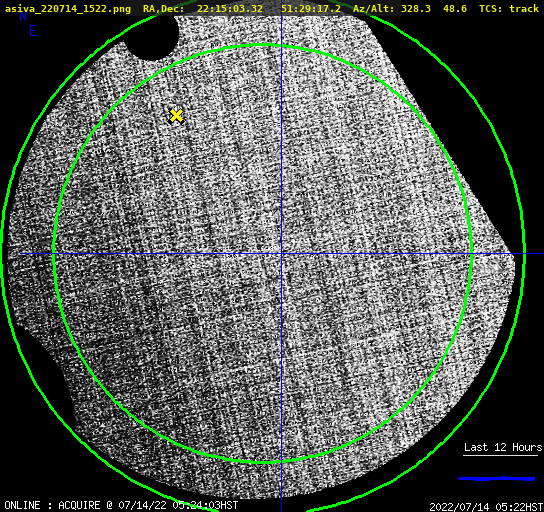Click the black circular obstruction at top
The width and height of the screenshot is (544, 512).
tap(153, 37)
